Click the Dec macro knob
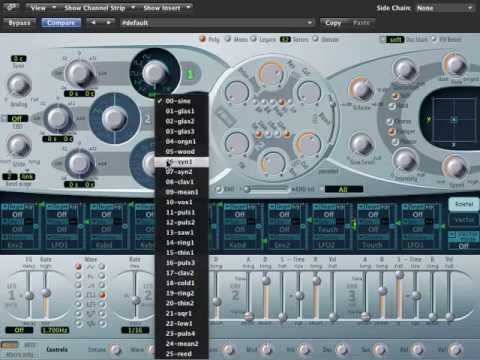 342,349
